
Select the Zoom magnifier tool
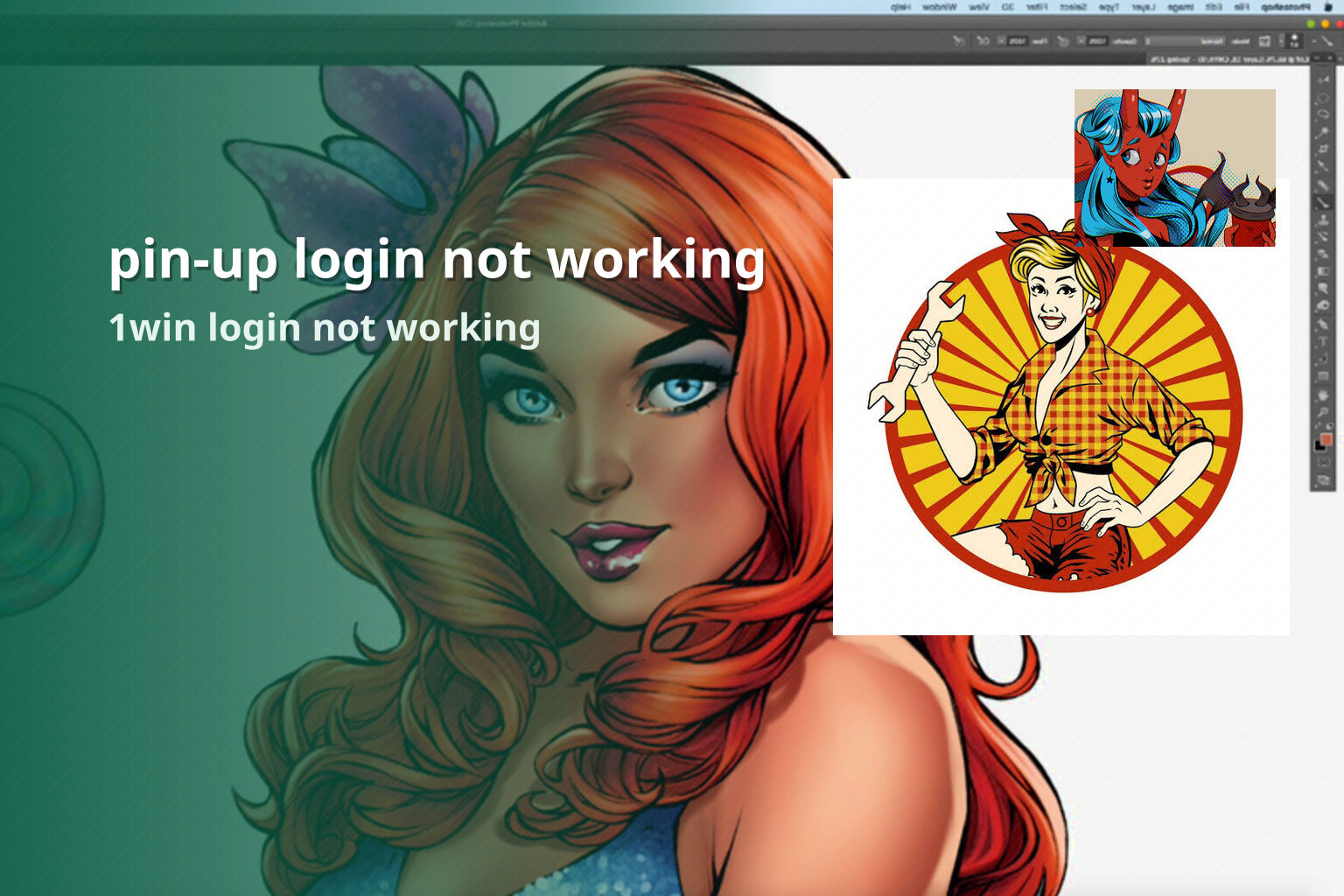(x=1323, y=411)
